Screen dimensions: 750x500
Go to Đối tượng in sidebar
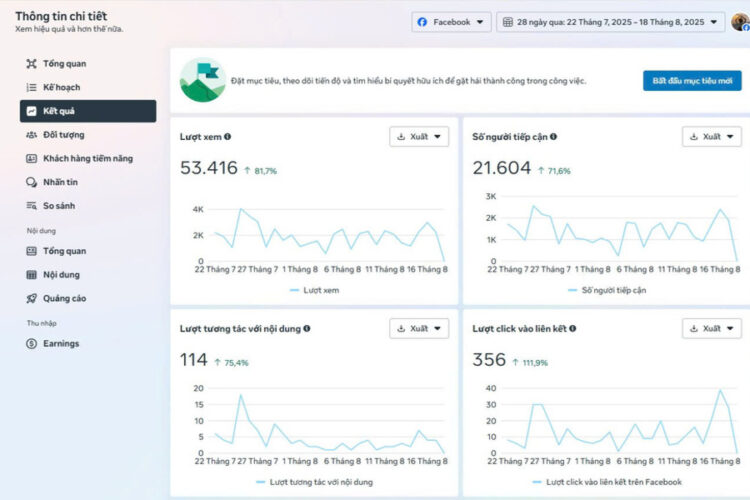click(63, 135)
